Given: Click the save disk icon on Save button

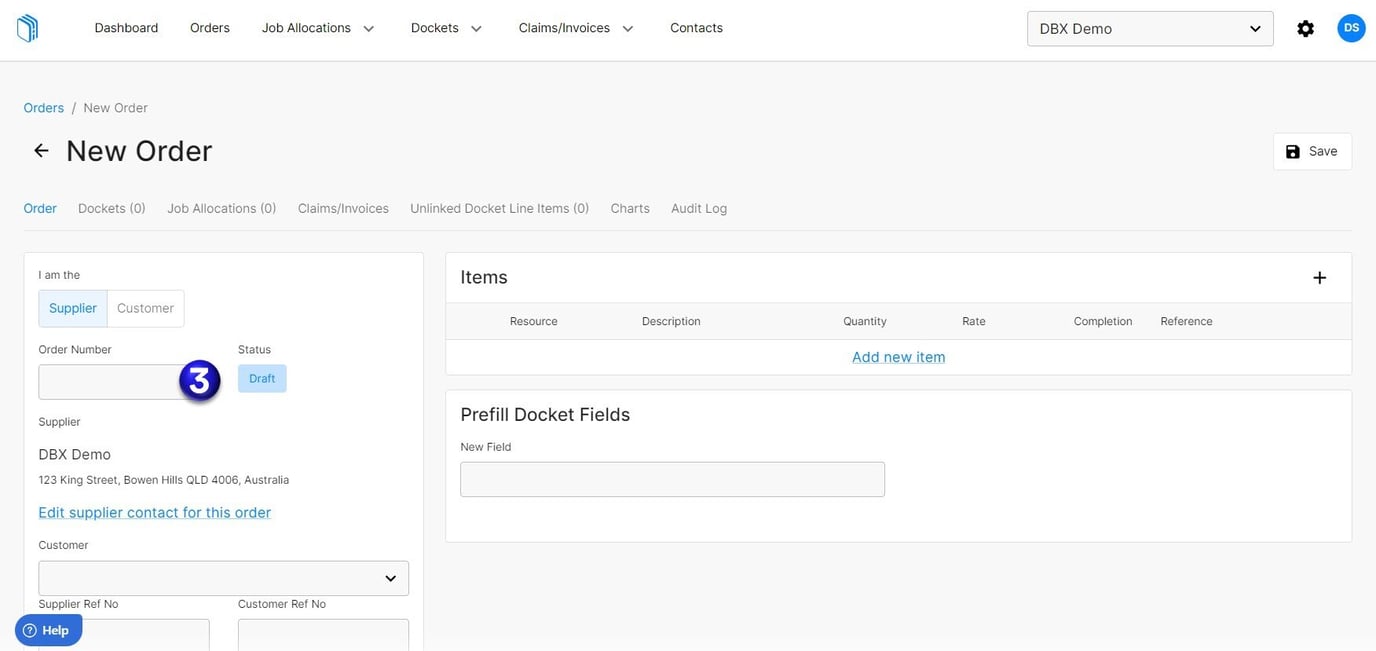Looking at the screenshot, I should [x=1292, y=151].
